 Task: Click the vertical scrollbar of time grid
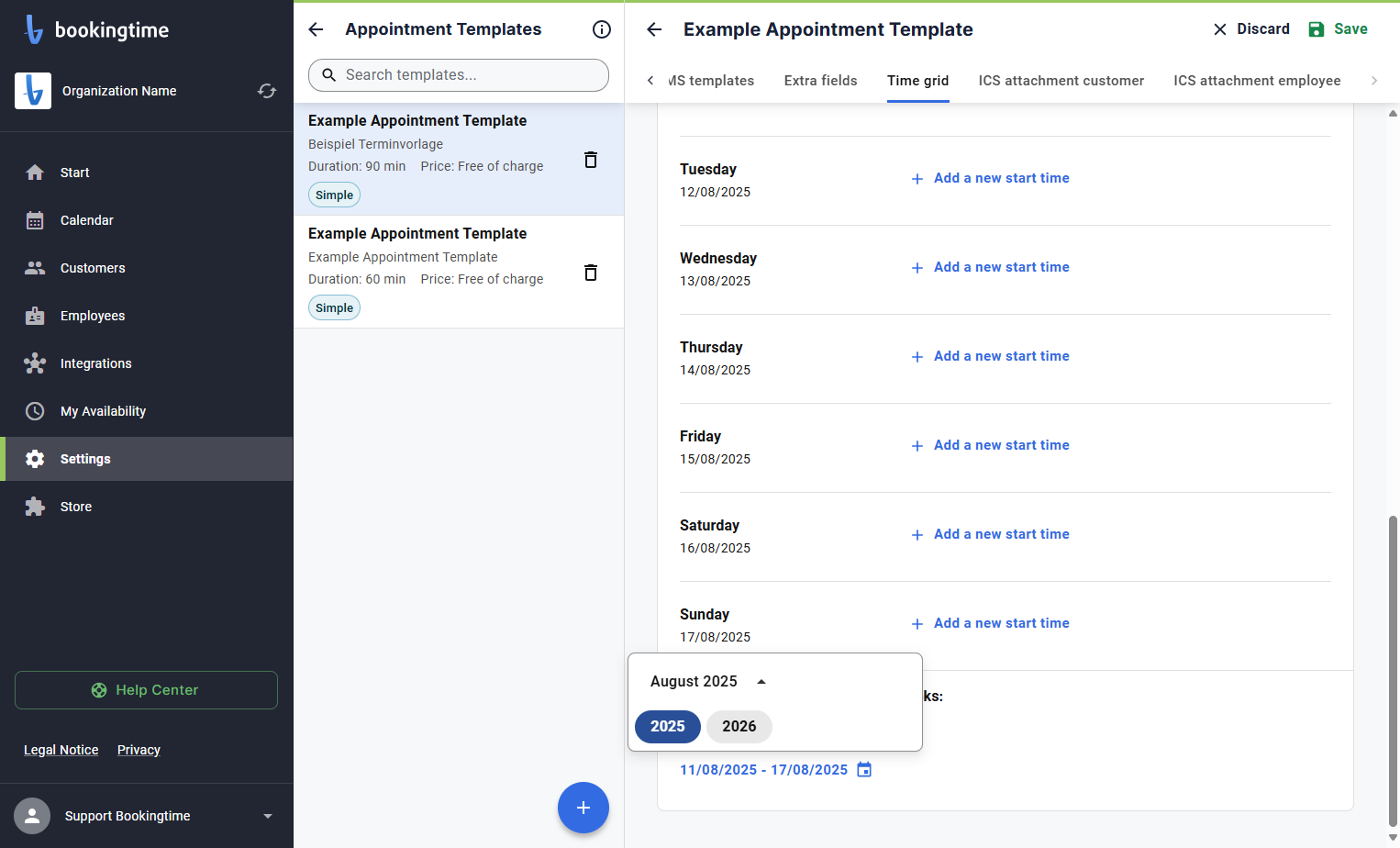[1393, 670]
